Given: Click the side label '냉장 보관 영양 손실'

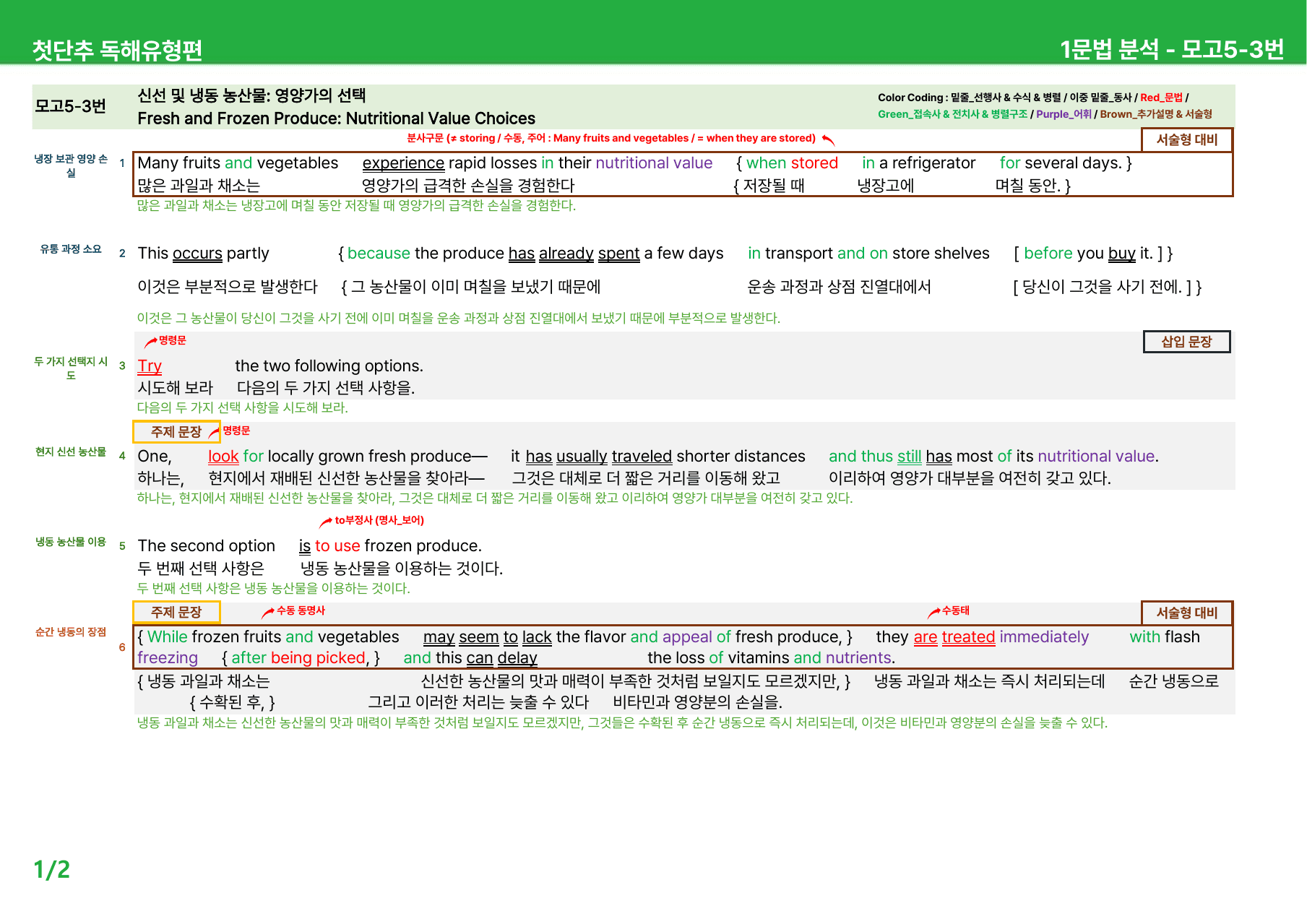Looking at the screenshot, I should [x=71, y=165].
